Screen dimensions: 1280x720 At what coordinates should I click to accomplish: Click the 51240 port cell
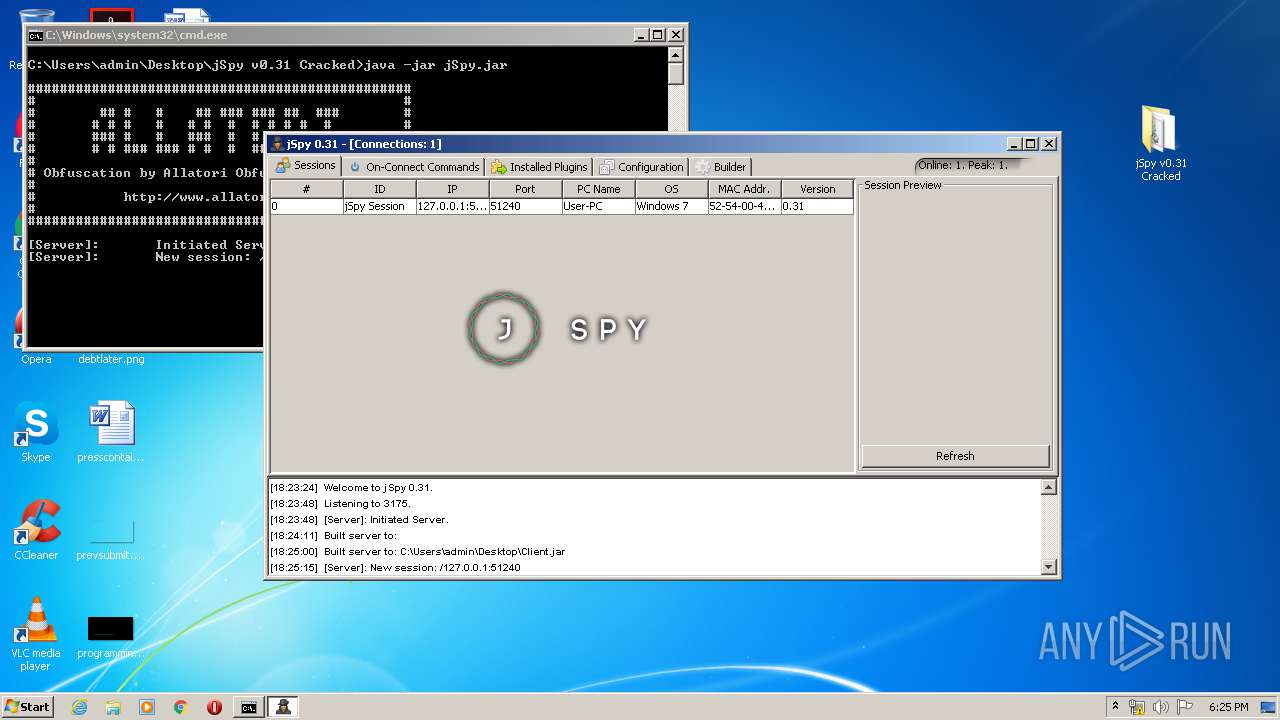click(x=525, y=206)
